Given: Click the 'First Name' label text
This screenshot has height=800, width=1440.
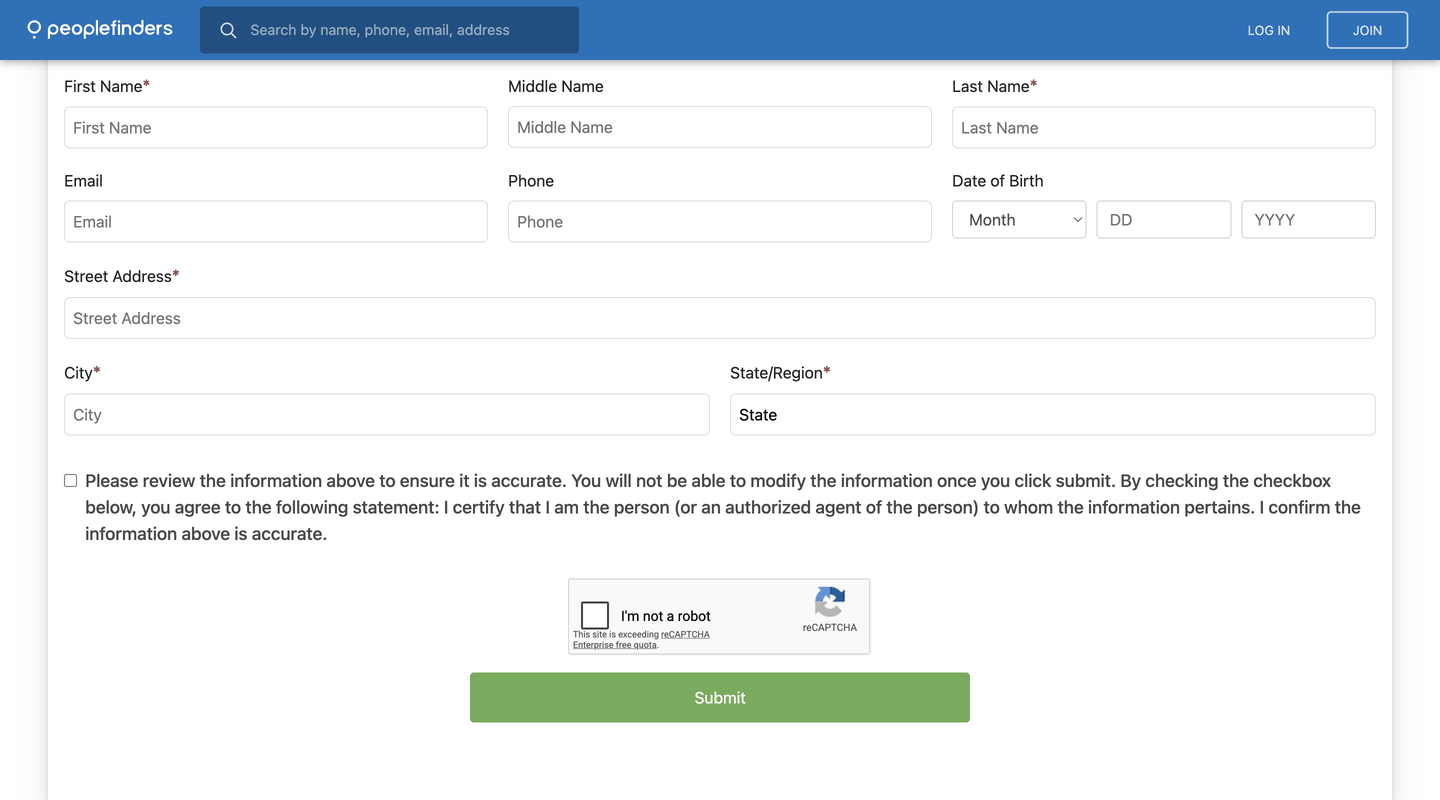Looking at the screenshot, I should tap(106, 87).
